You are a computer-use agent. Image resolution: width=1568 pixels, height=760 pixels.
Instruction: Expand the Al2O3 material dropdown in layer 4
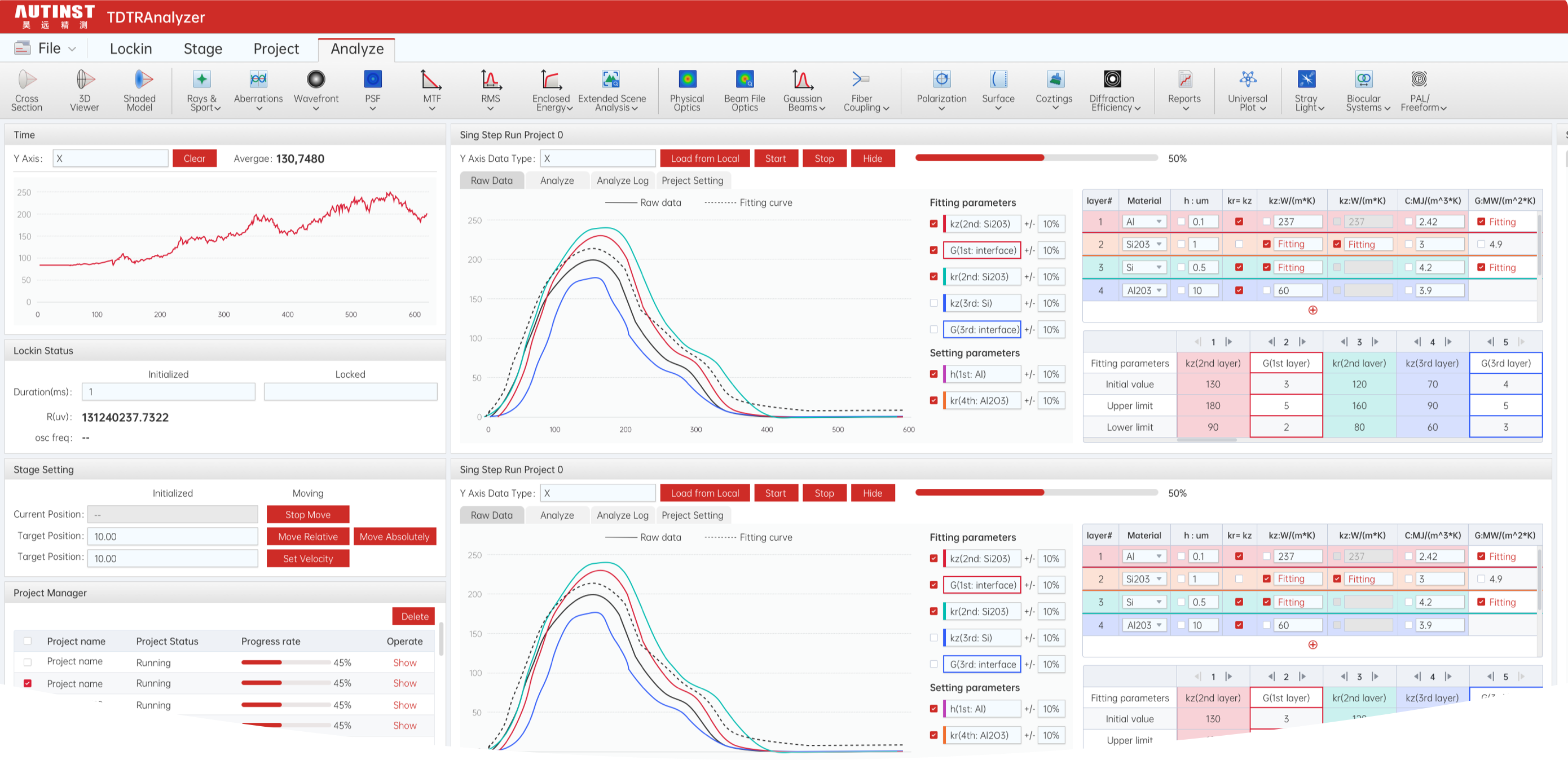point(1144,291)
